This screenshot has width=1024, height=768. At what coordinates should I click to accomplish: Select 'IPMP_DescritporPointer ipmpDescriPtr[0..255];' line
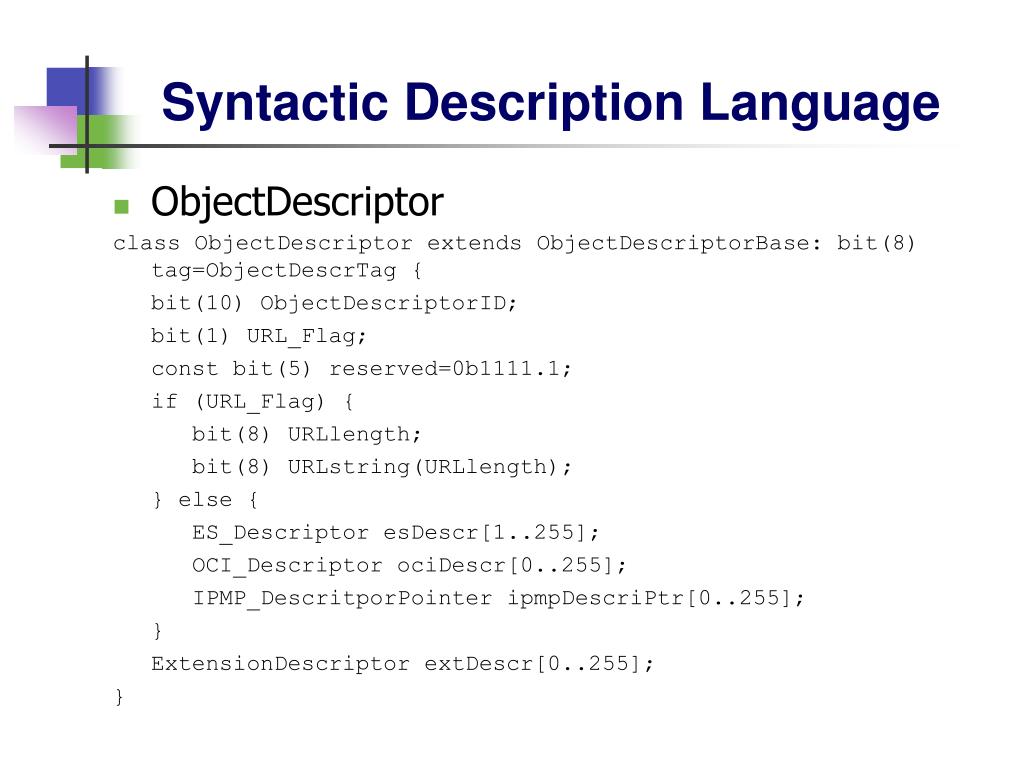[x=498, y=598]
